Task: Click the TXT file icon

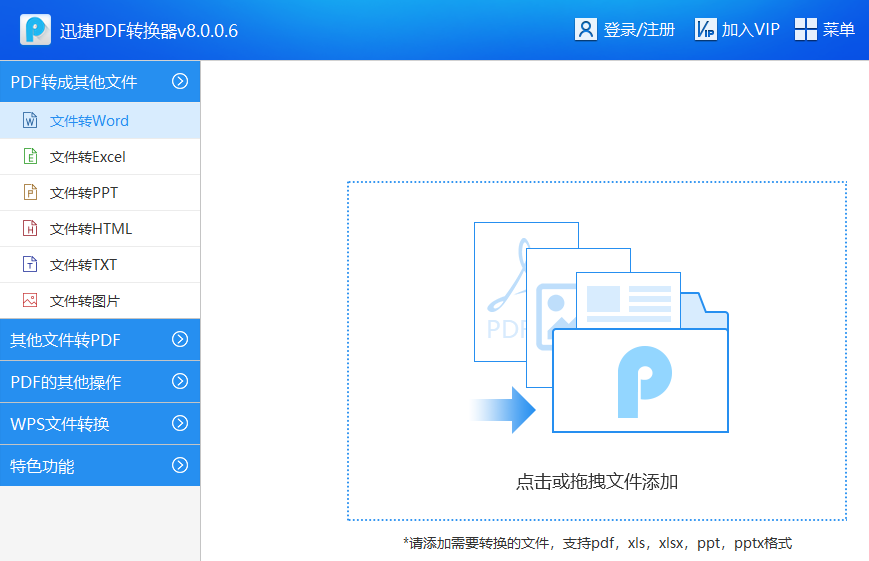Action: (x=30, y=264)
